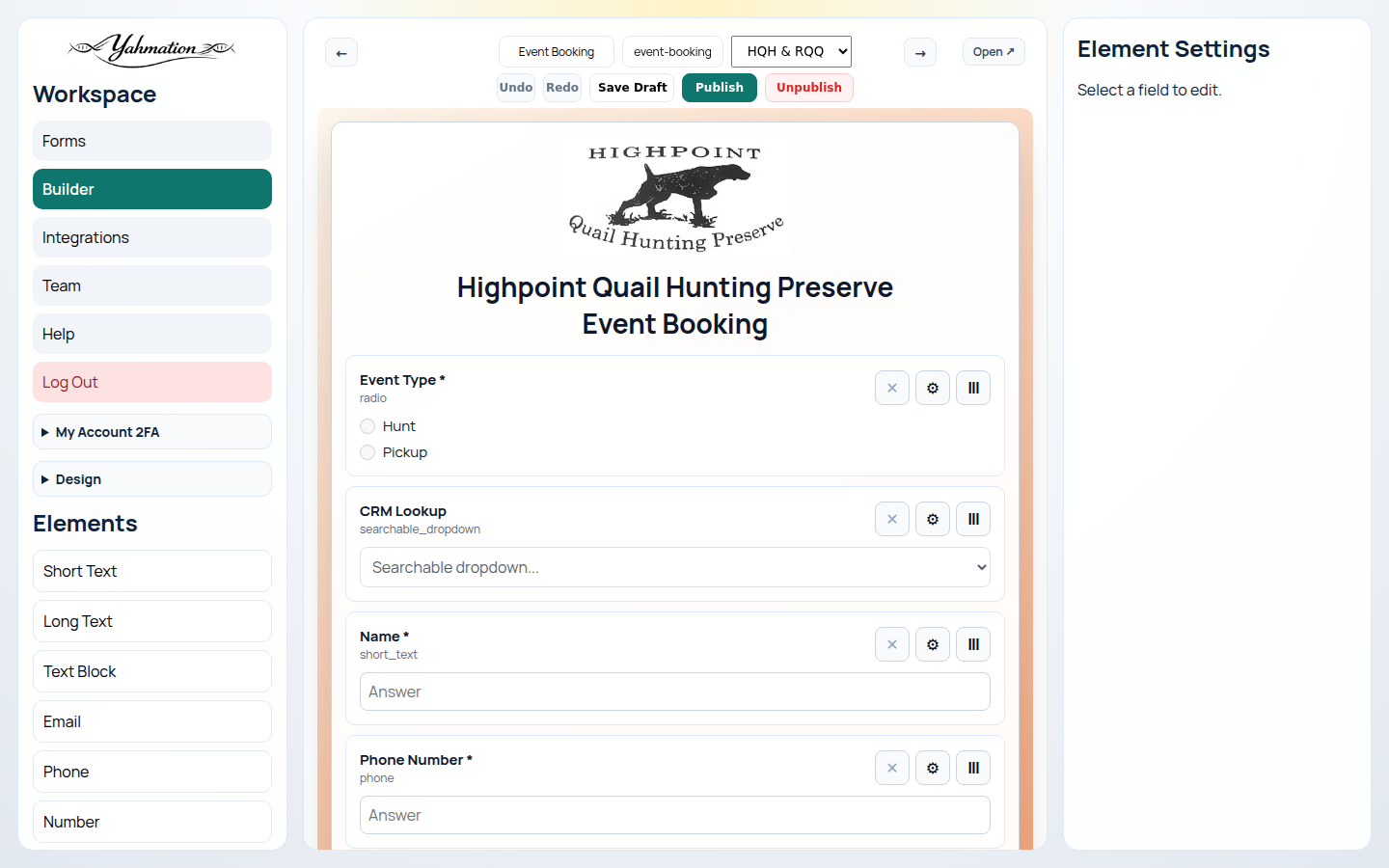Switch to the Integrations section

click(151, 237)
